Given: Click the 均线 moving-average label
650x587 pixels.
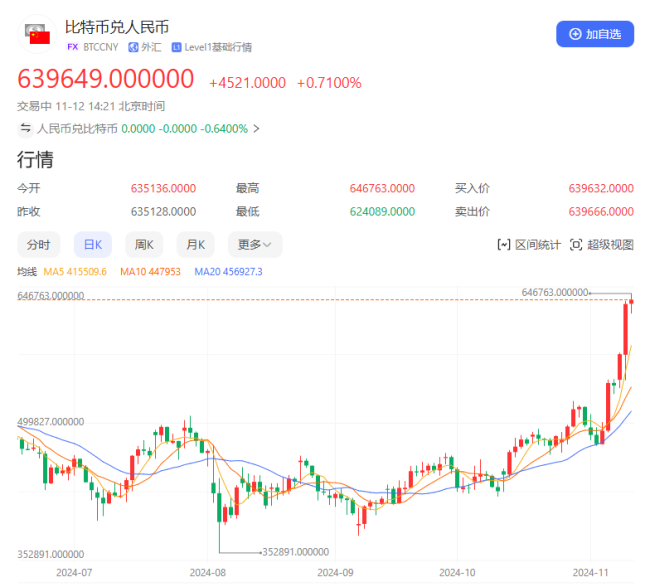Looking at the screenshot, I should point(27,272).
